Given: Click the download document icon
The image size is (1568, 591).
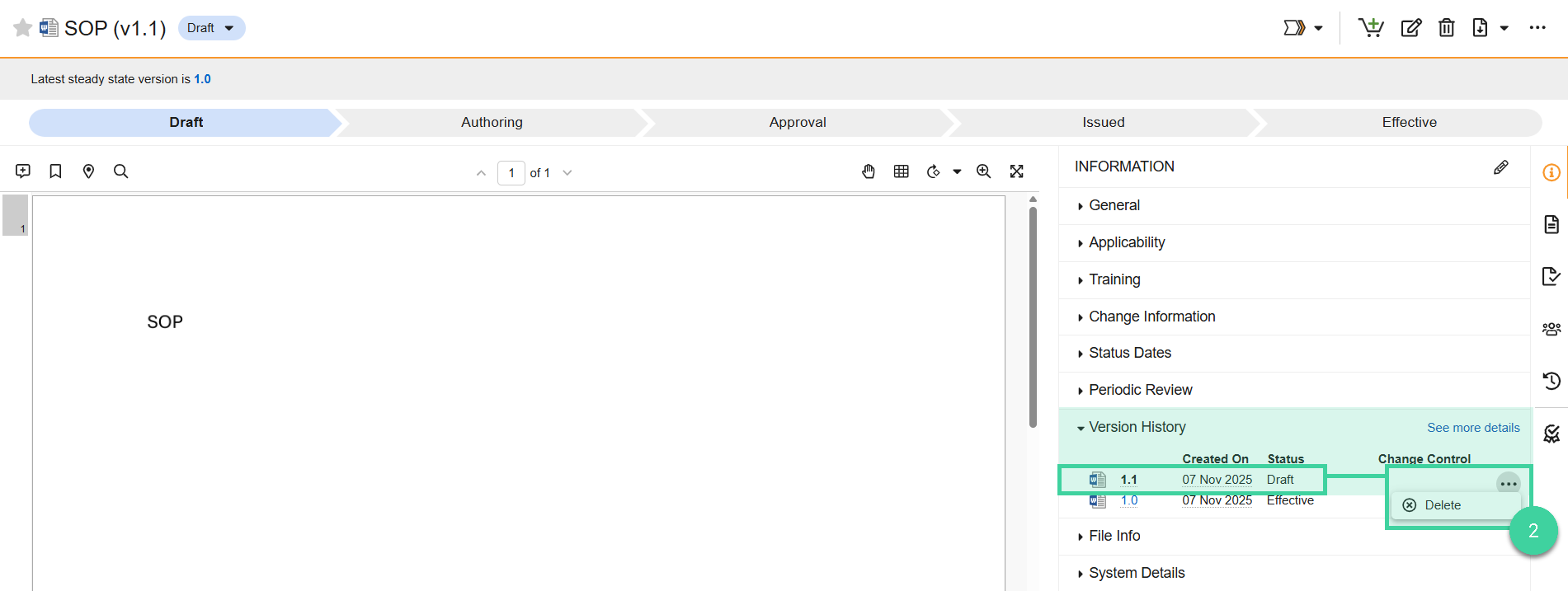Looking at the screenshot, I should tap(1481, 28).
